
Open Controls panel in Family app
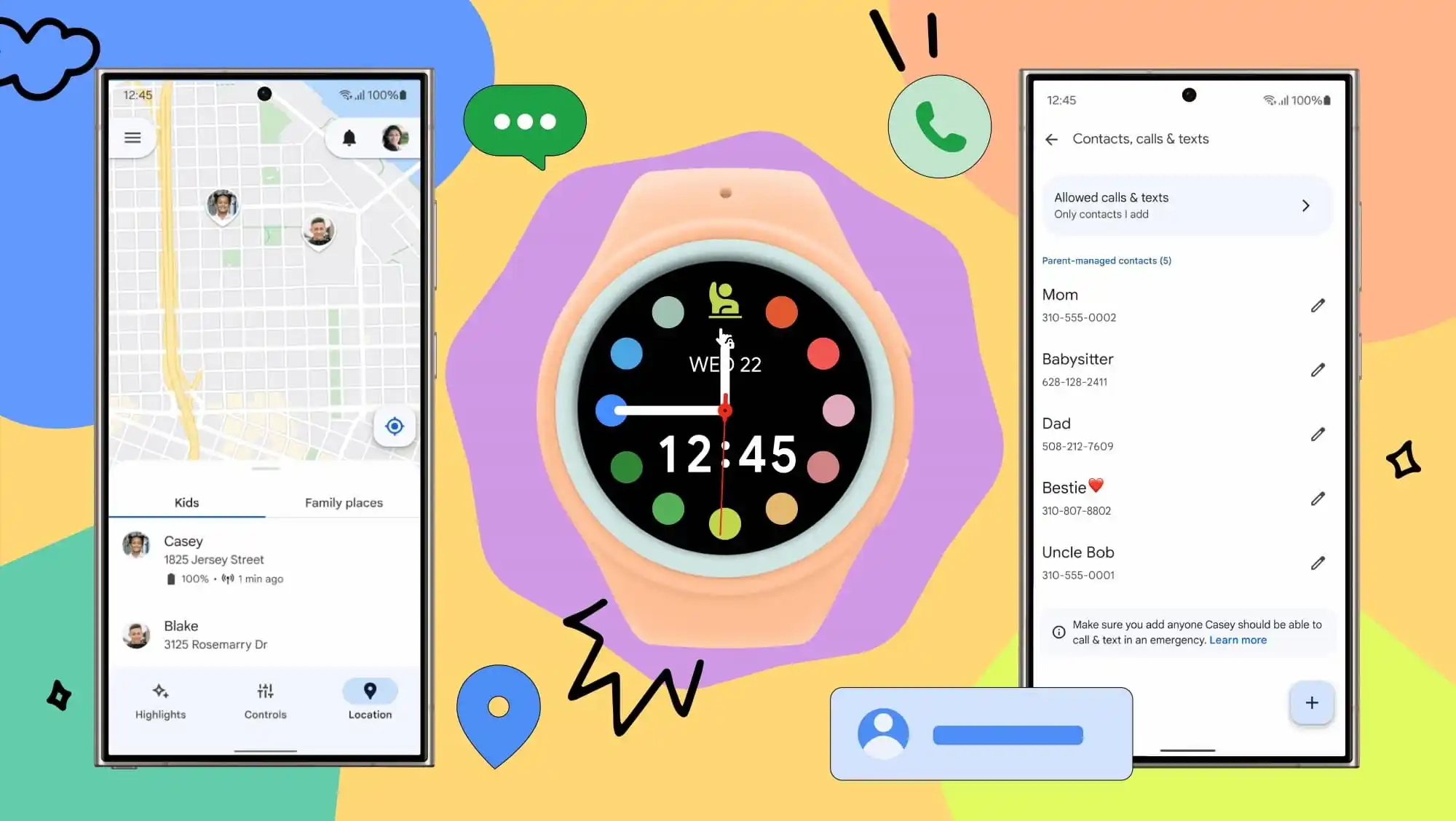click(265, 700)
